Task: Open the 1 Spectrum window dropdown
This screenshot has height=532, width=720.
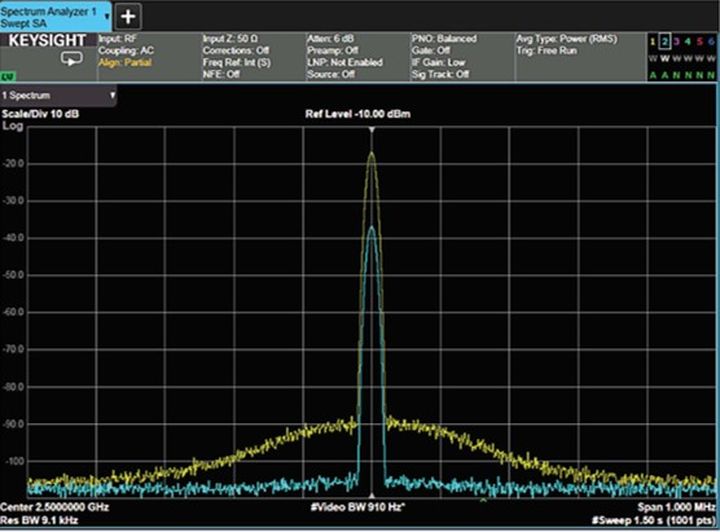Action: coord(59,96)
